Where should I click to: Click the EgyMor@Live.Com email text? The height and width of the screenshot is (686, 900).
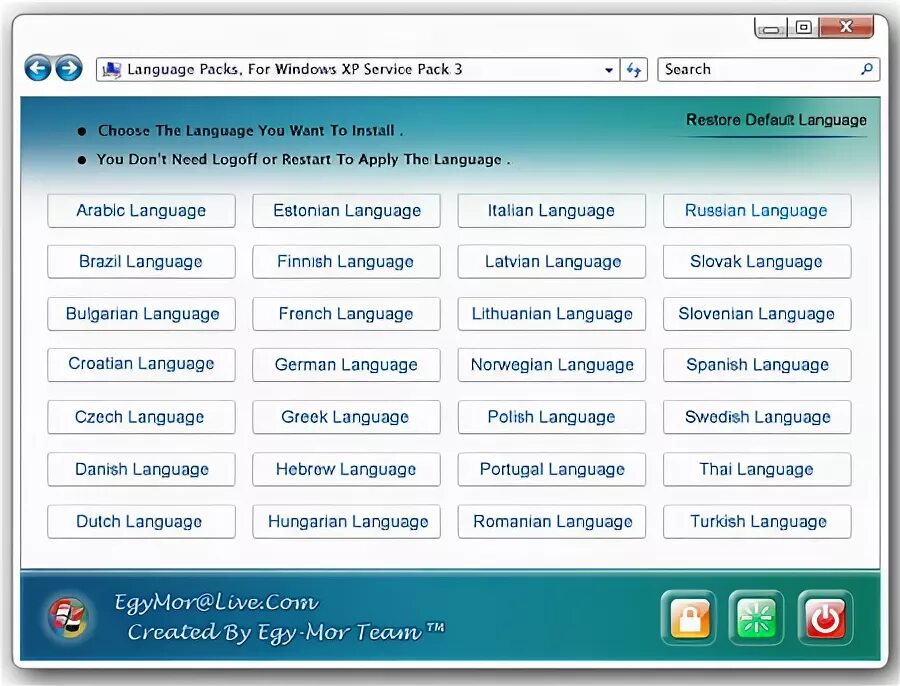pyautogui.click(x=216, y=602)
